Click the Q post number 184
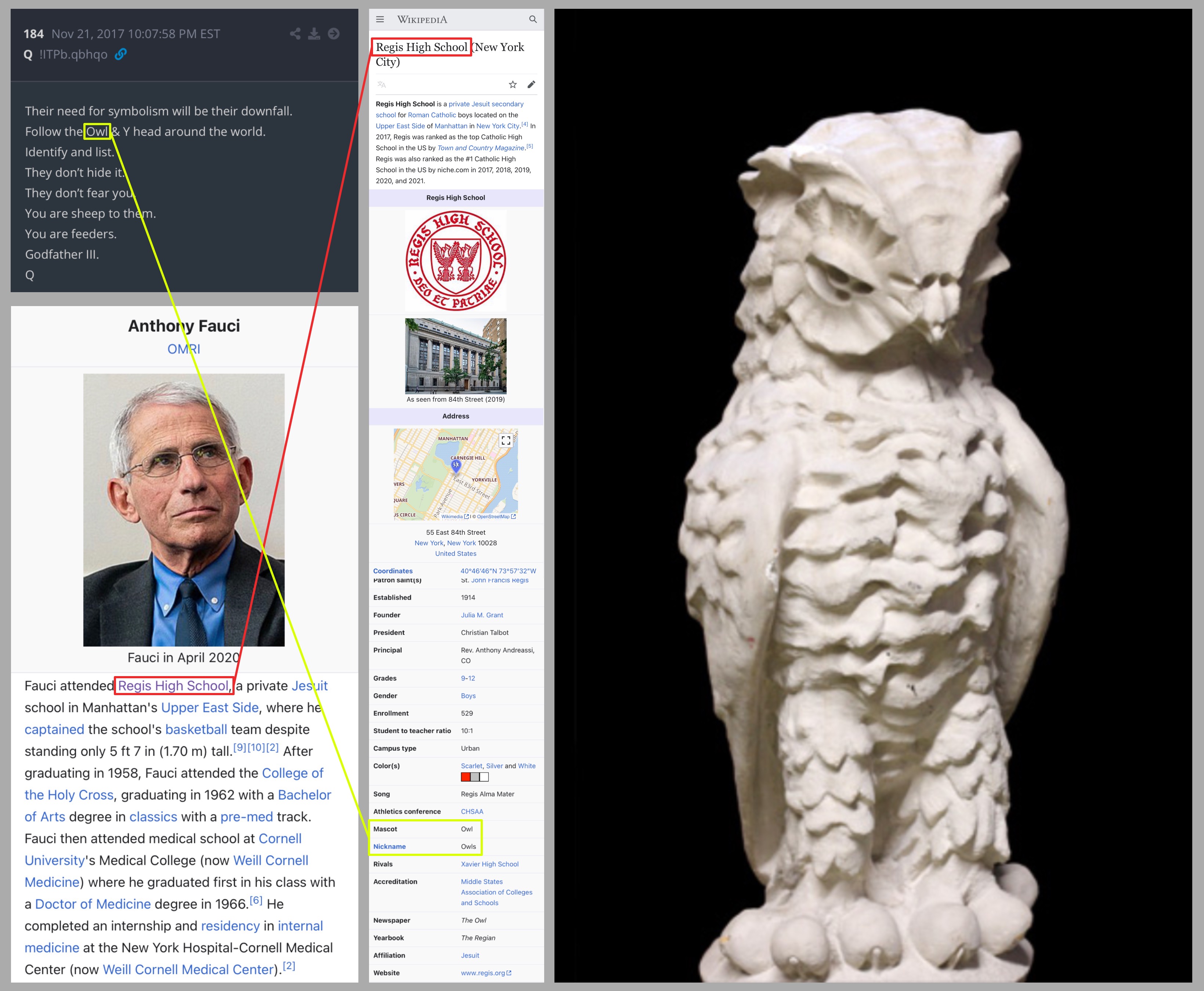Viewport: 1204px width, 991px height. point(34,34)
